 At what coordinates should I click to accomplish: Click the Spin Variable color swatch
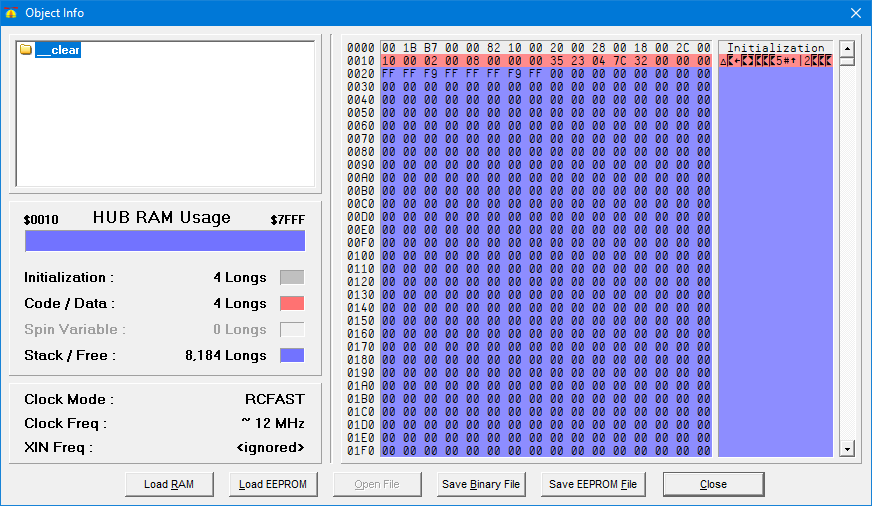click(x=292, y=330)
